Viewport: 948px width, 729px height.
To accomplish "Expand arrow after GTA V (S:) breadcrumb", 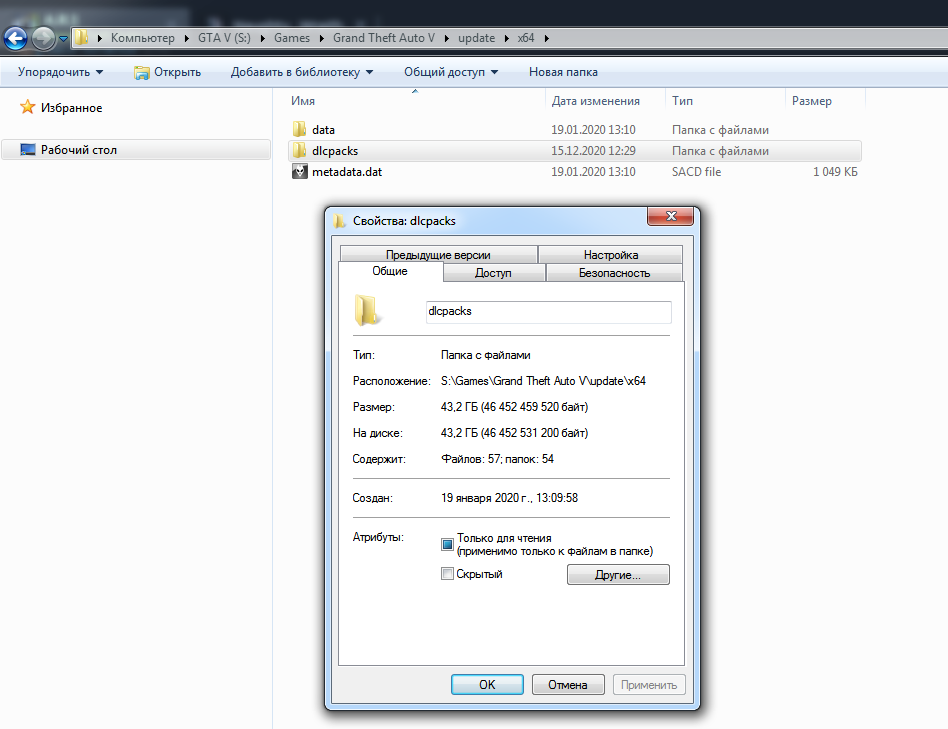I will tap(262, 38).
